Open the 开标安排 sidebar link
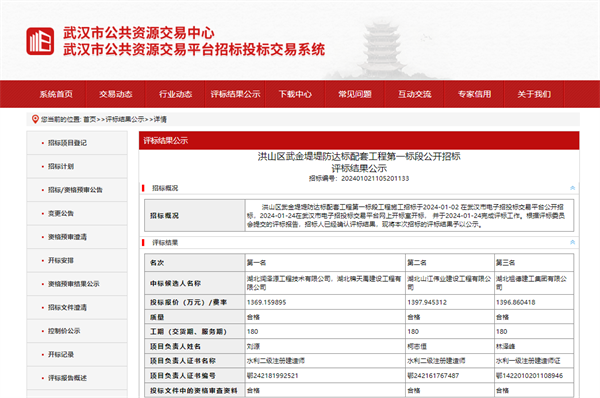600x398 pixels. [61, 260]
